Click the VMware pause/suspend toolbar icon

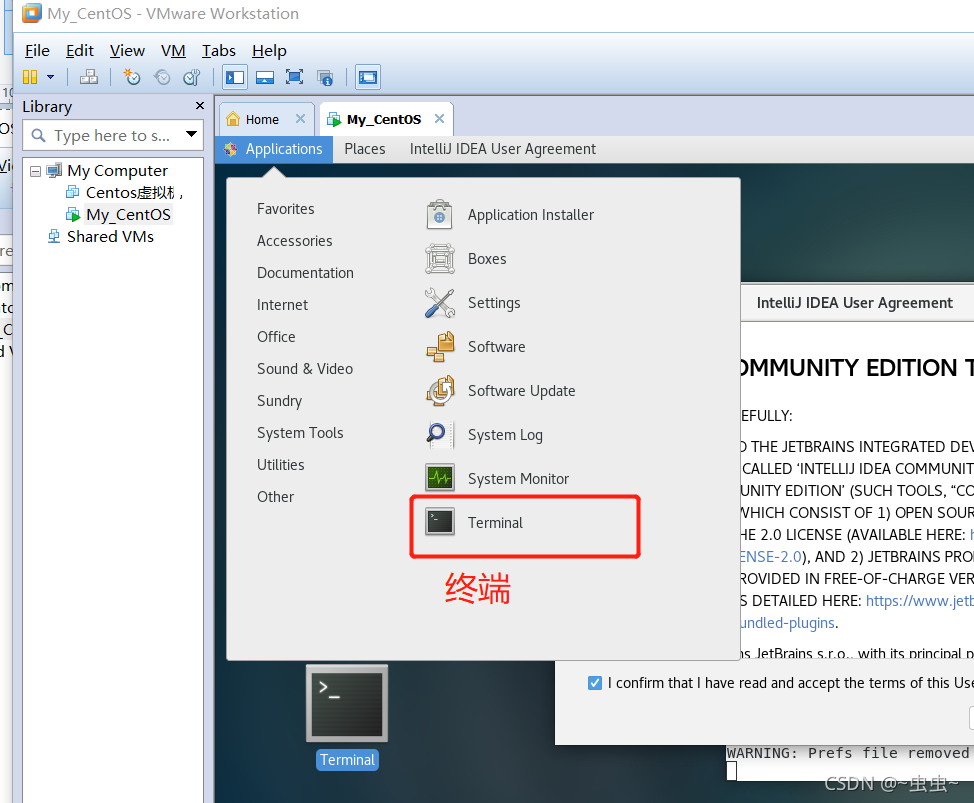tap(30, 77)
